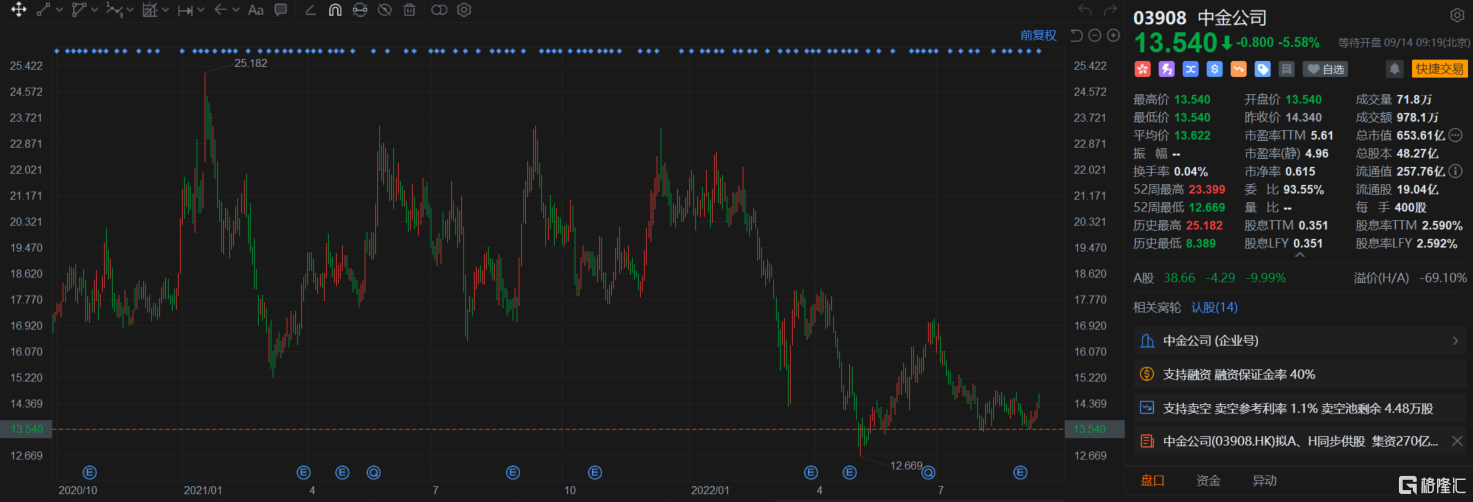Screen dimensions: 1473x502
Task: Click the blue dollar sign icon
Action: pyautogui.click(x=1214, y=69)
